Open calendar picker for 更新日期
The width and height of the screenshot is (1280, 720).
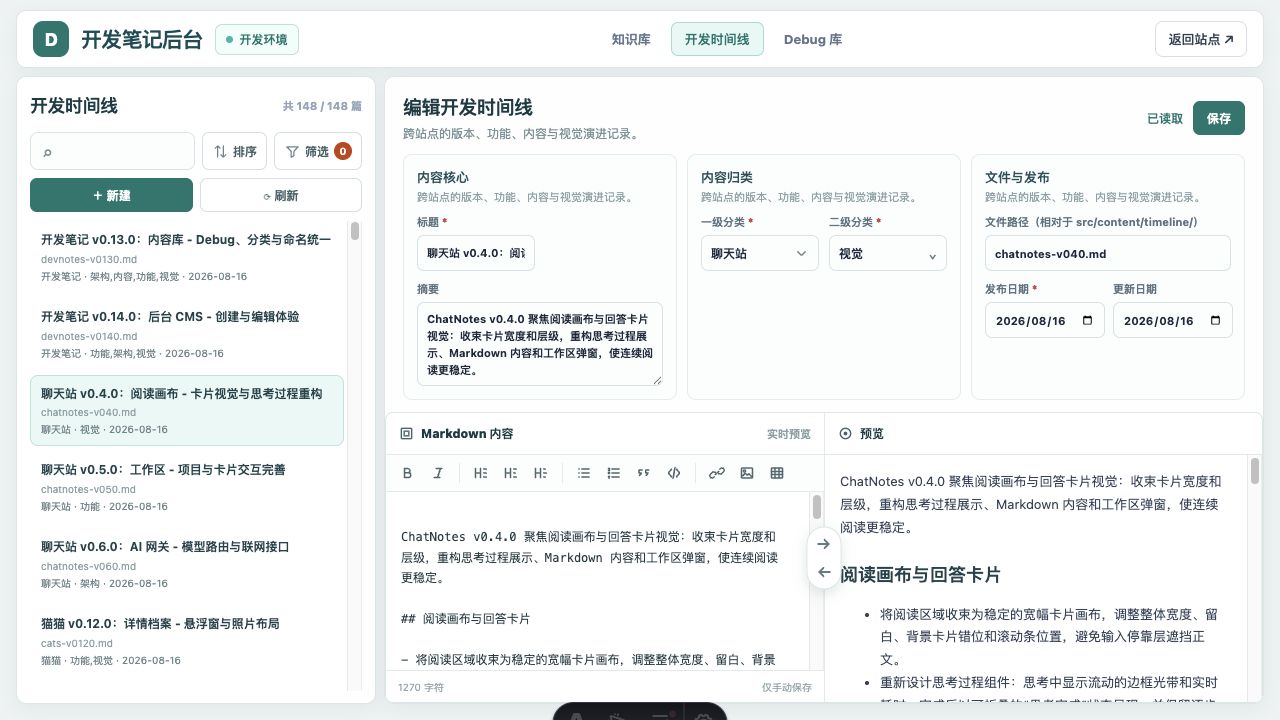[1216, 321]
